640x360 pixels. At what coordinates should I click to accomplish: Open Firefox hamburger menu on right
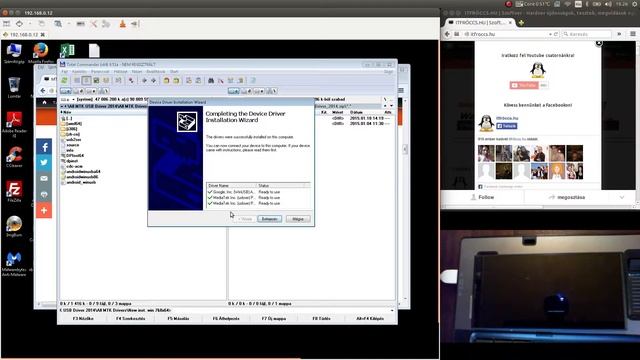click(633, 34)
